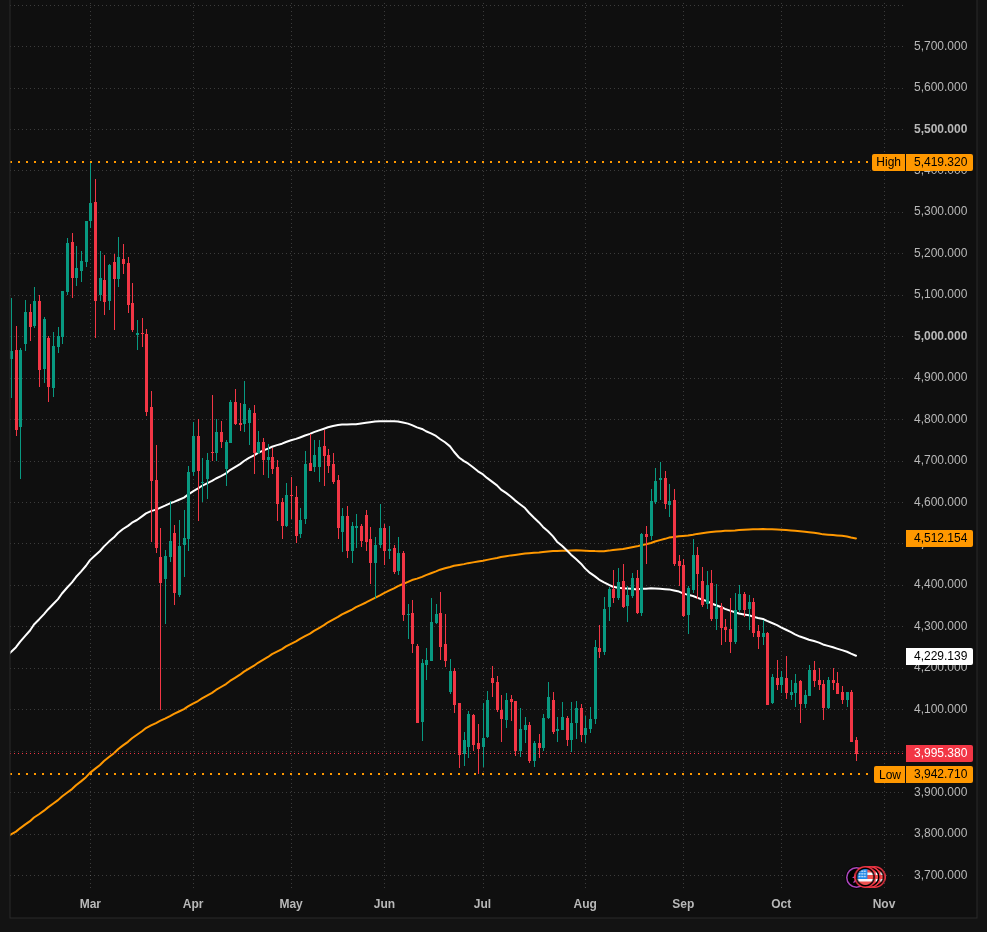The width and height of the screenshot is (987, 932).
Task: Select the Jun label on time axis
Action: tap(384, 904)
